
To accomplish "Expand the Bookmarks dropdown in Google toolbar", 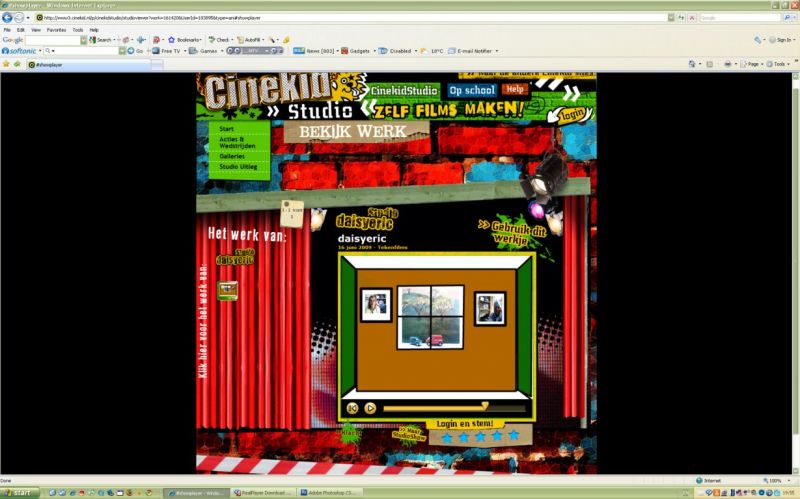I will click(186, 40).
